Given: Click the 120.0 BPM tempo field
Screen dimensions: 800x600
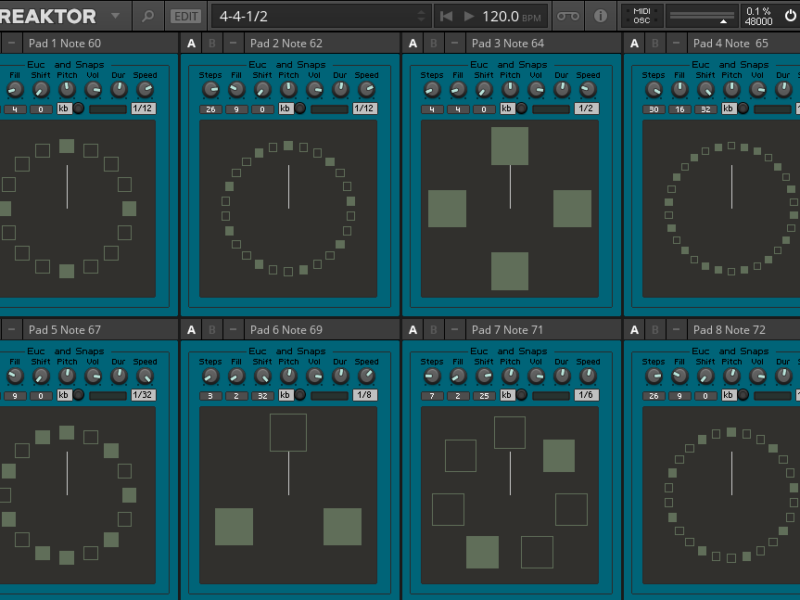Looking at the screenshot, I should (500, 16).
